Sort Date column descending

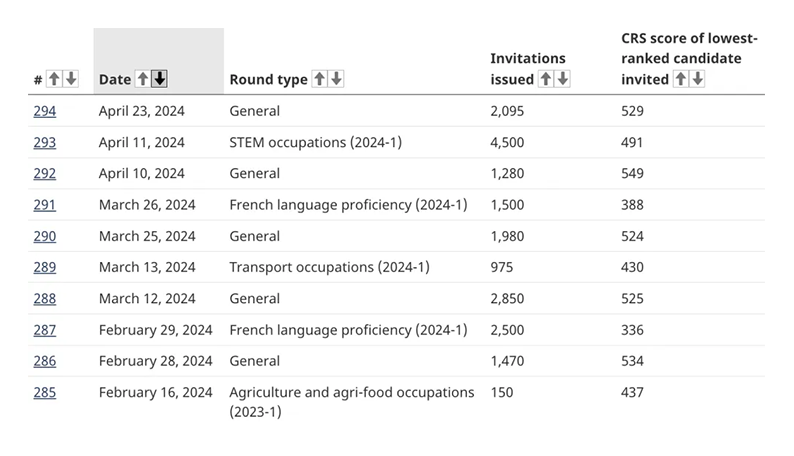pyautogui.click(x=159, y=79)
